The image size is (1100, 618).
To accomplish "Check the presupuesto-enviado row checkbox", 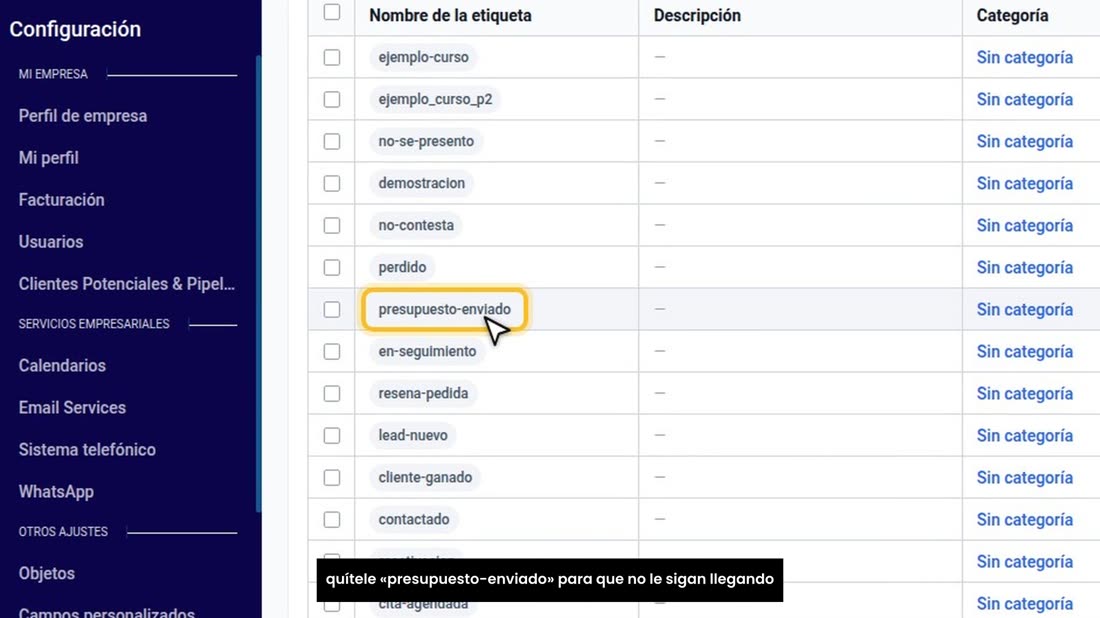I will [332, 309].
